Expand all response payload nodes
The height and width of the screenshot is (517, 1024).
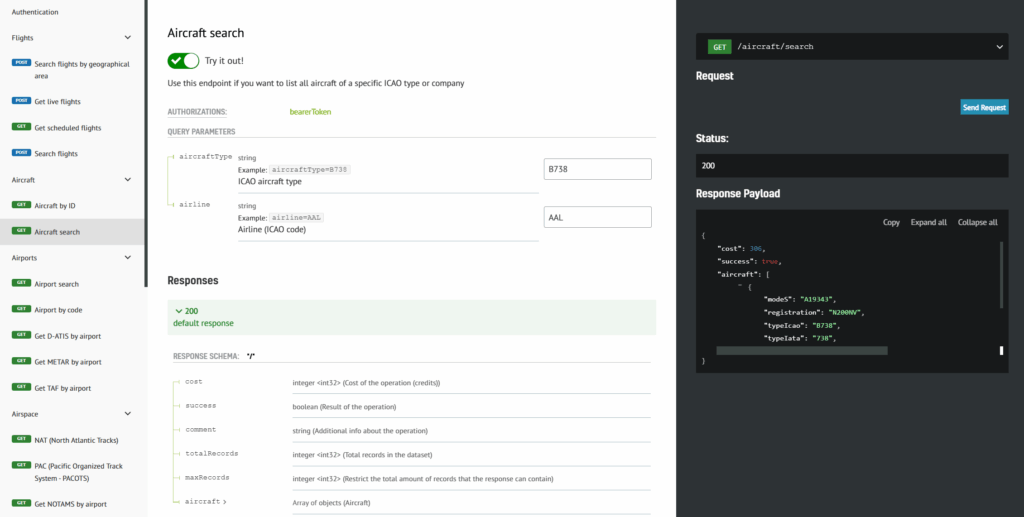click(929, 223)
